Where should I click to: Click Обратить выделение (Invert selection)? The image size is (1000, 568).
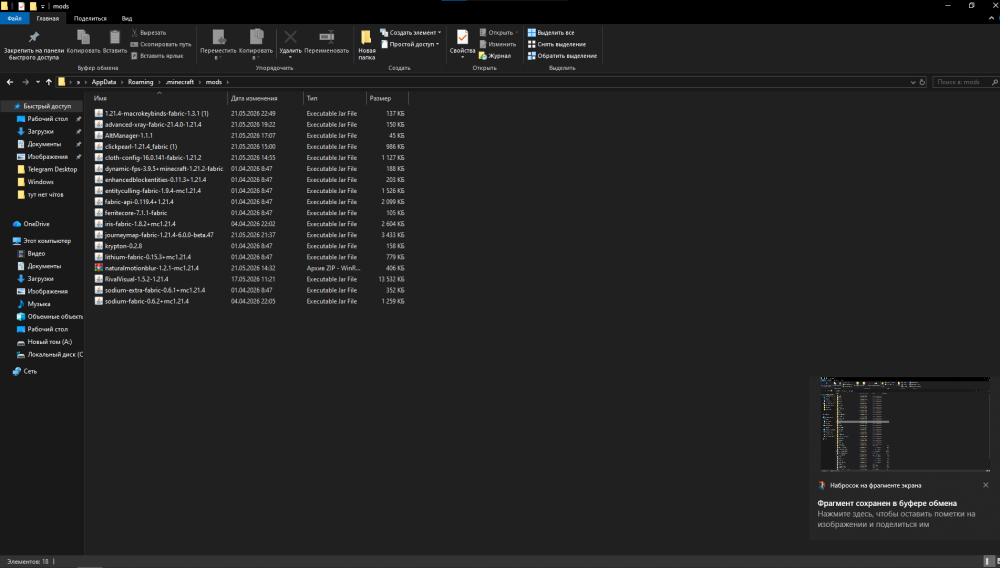pyautogui.click(x=562, y=55)
